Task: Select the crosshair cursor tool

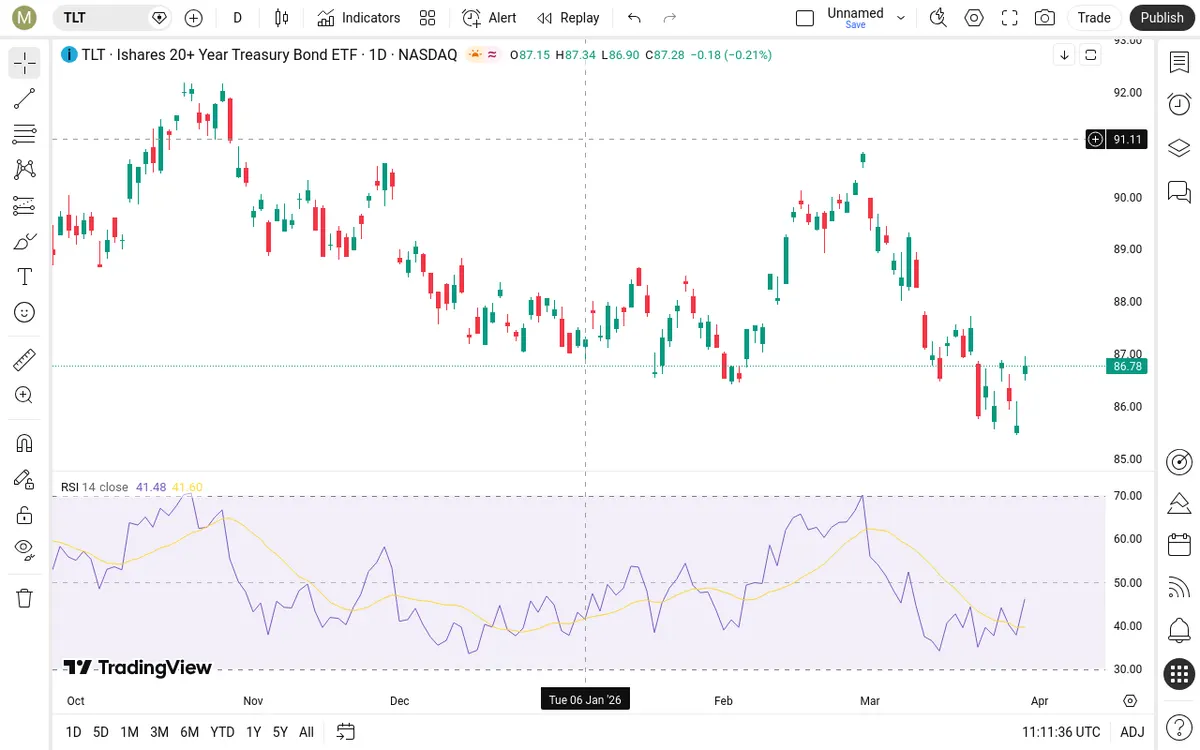Action: [25, 64]
